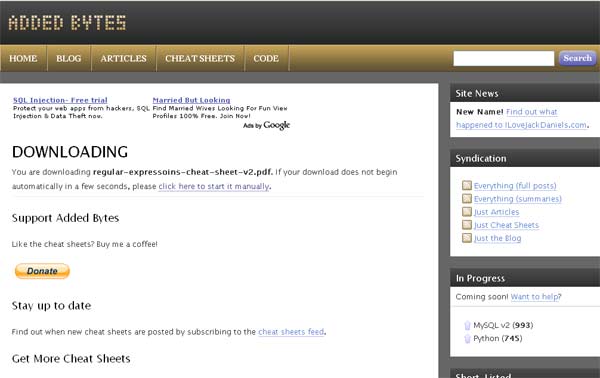
Task: Go to the HOME menu item
Action: pyautogui.click(x=23, y=59)
